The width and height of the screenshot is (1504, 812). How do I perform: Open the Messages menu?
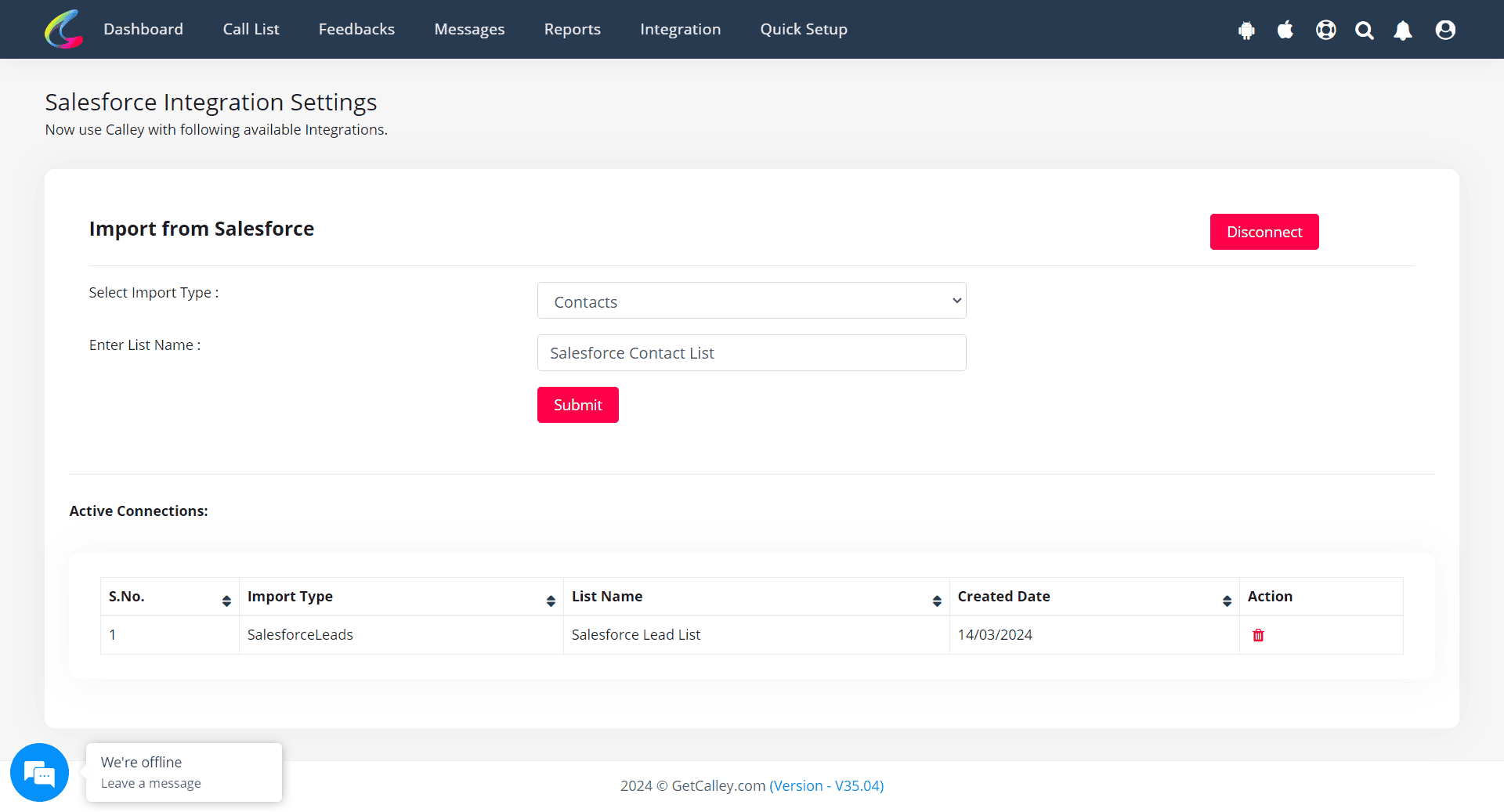click(x=469, y=29)
